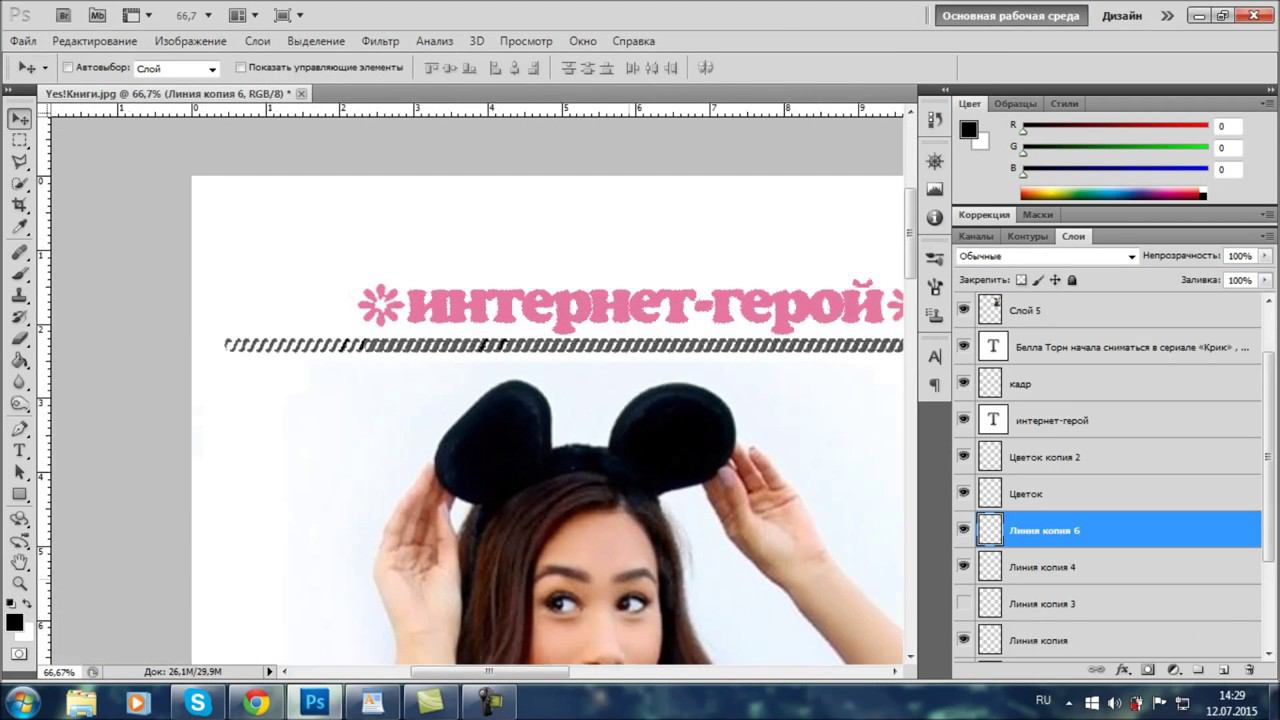Select the Quick Selection tool
The image size is (1280, 720).
pos(19,183)
